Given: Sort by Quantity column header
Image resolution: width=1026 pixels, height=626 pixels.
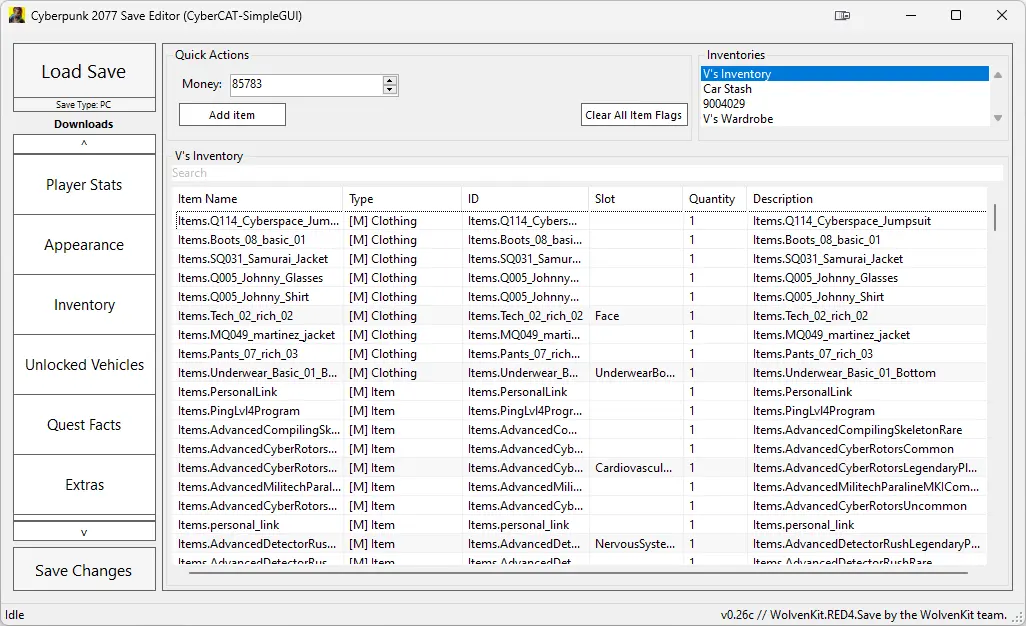Looking at the screenshot, I should click(x=713, y=199).
